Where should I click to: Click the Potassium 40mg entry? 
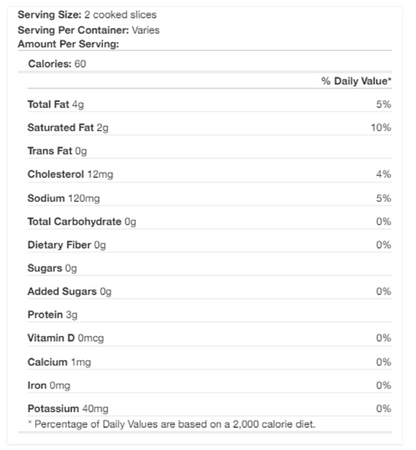[68, 409]
